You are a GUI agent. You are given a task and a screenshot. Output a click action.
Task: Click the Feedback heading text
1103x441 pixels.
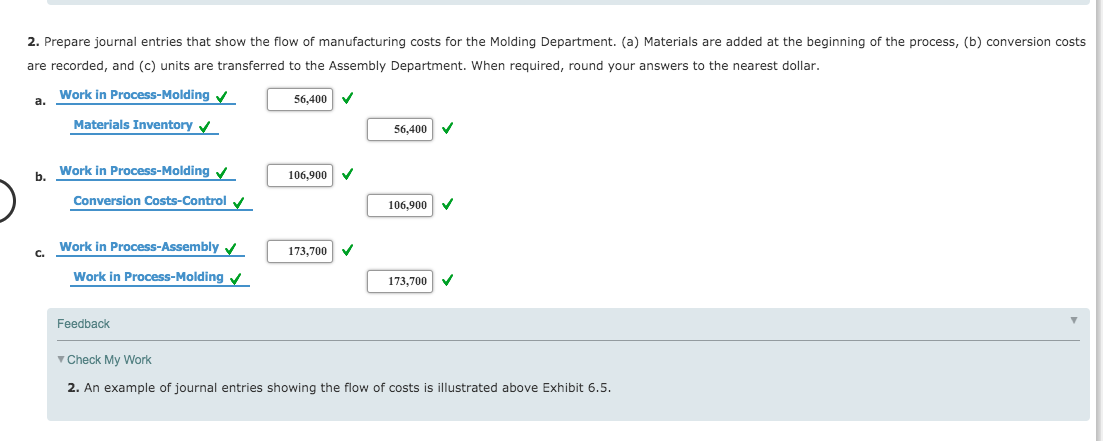[83, 324]
